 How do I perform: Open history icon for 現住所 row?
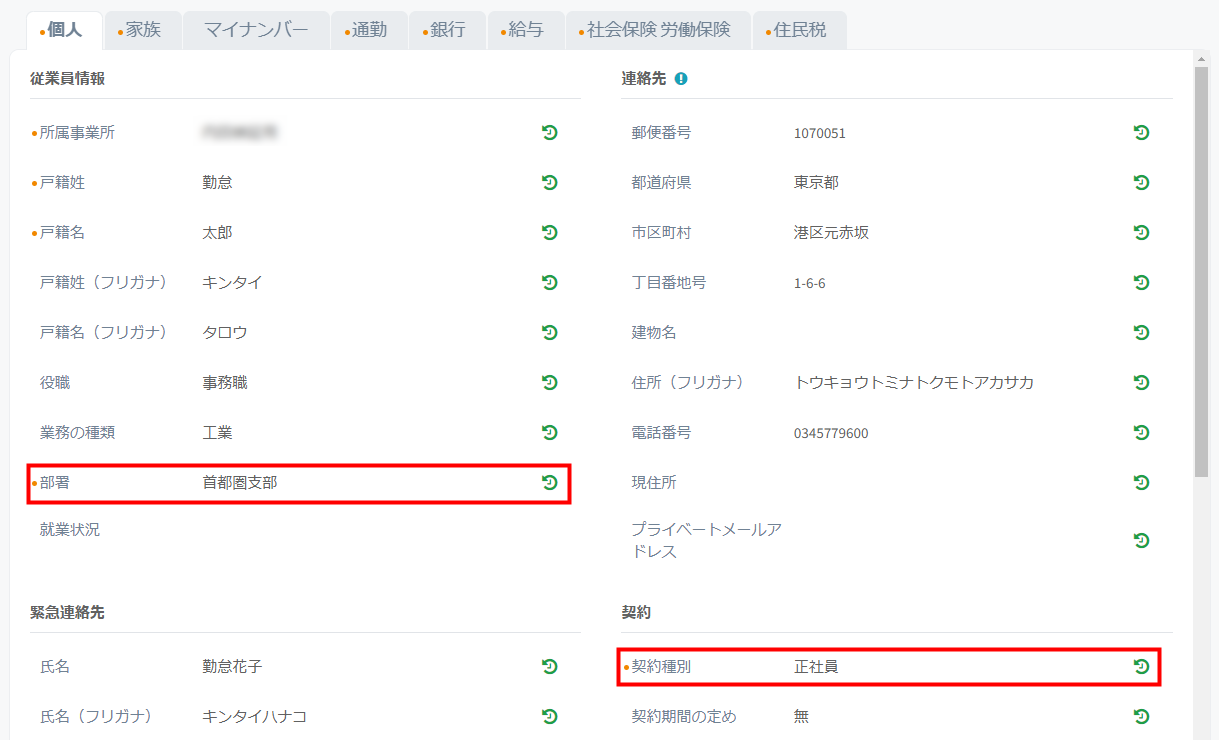1141,482
